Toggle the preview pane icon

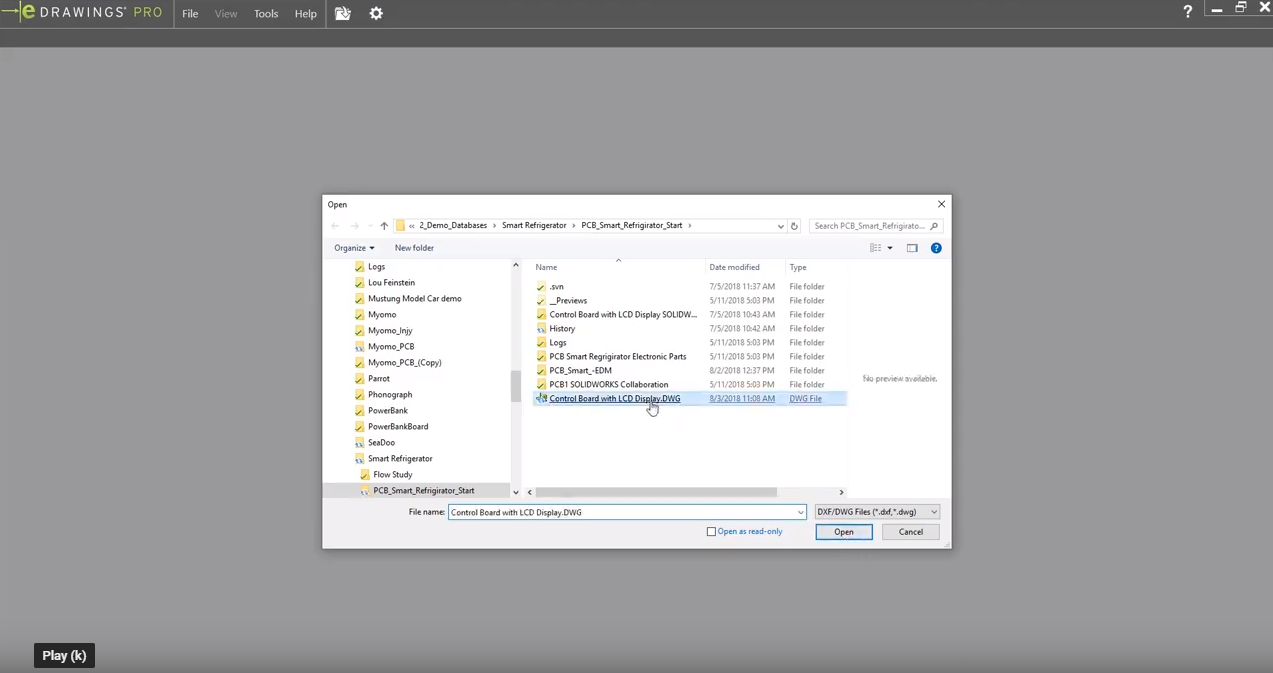pyautogui.click(x=912, y=248)
